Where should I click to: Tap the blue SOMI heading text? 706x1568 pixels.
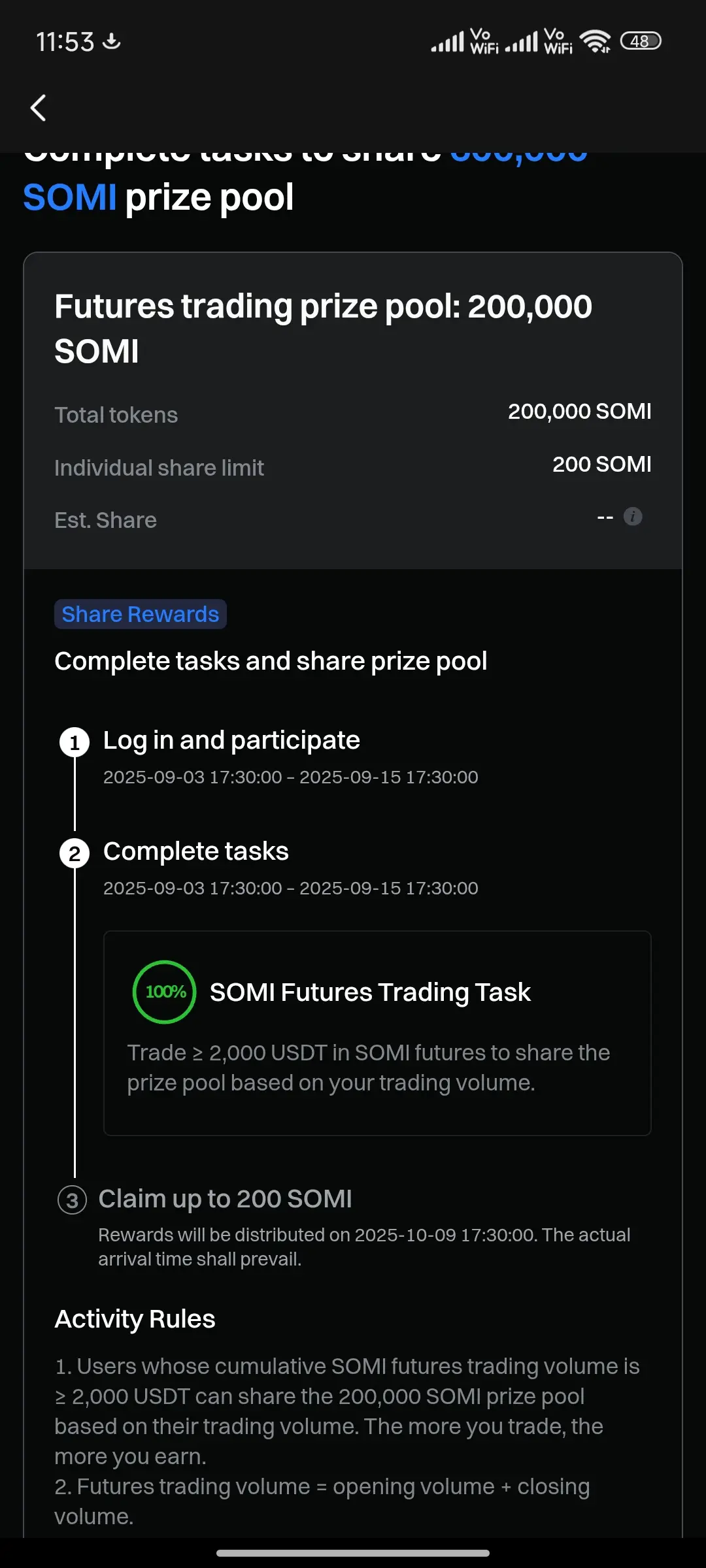[x=70, y=197]
